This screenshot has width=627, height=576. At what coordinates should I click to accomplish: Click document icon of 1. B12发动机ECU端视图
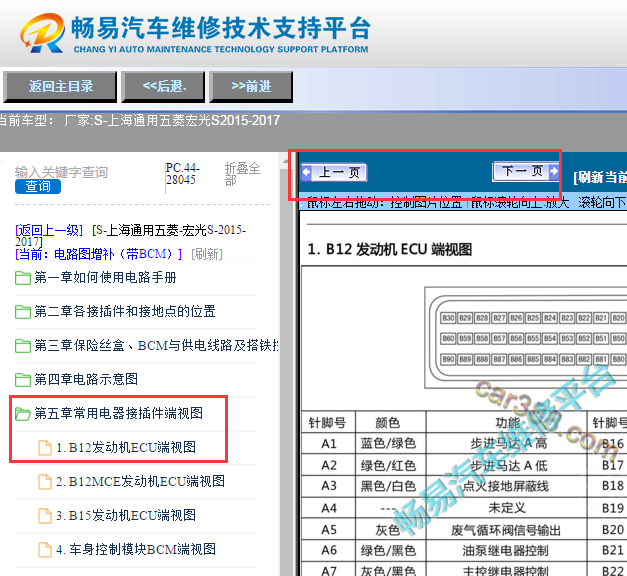(45, 448)
